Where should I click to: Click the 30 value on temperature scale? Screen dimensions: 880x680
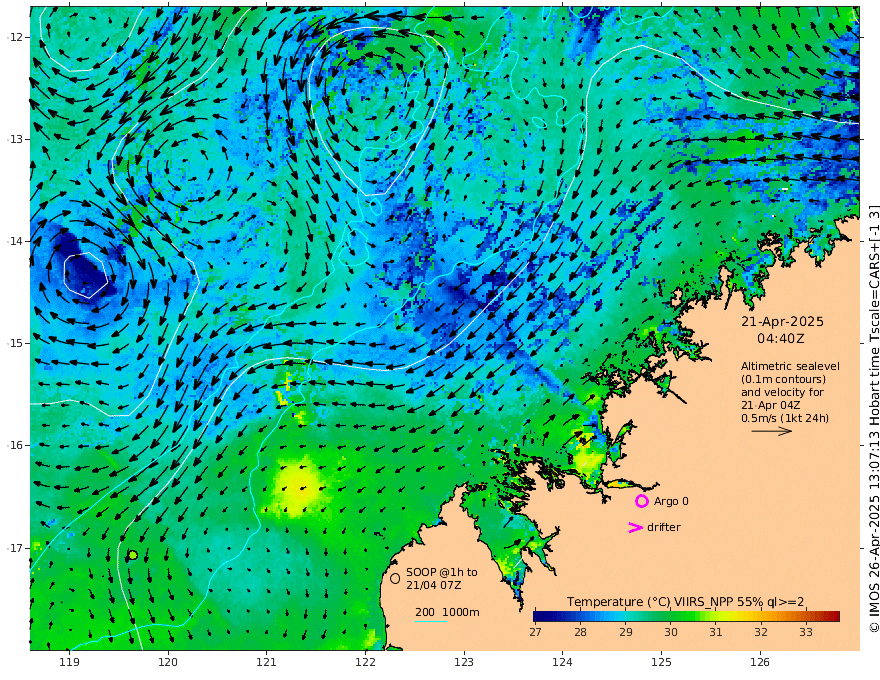(671, 632)
